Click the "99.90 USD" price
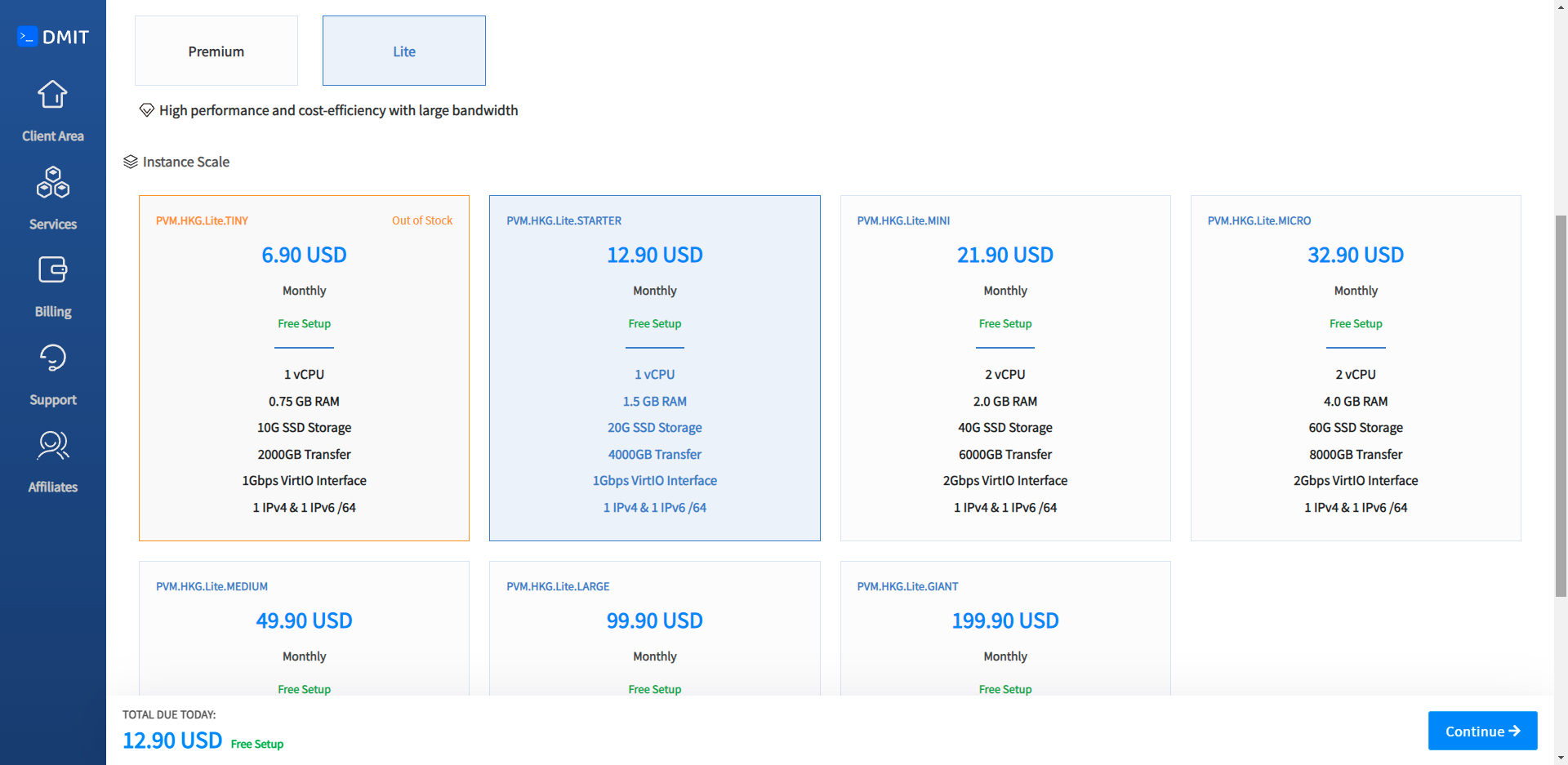 point(655,620)
